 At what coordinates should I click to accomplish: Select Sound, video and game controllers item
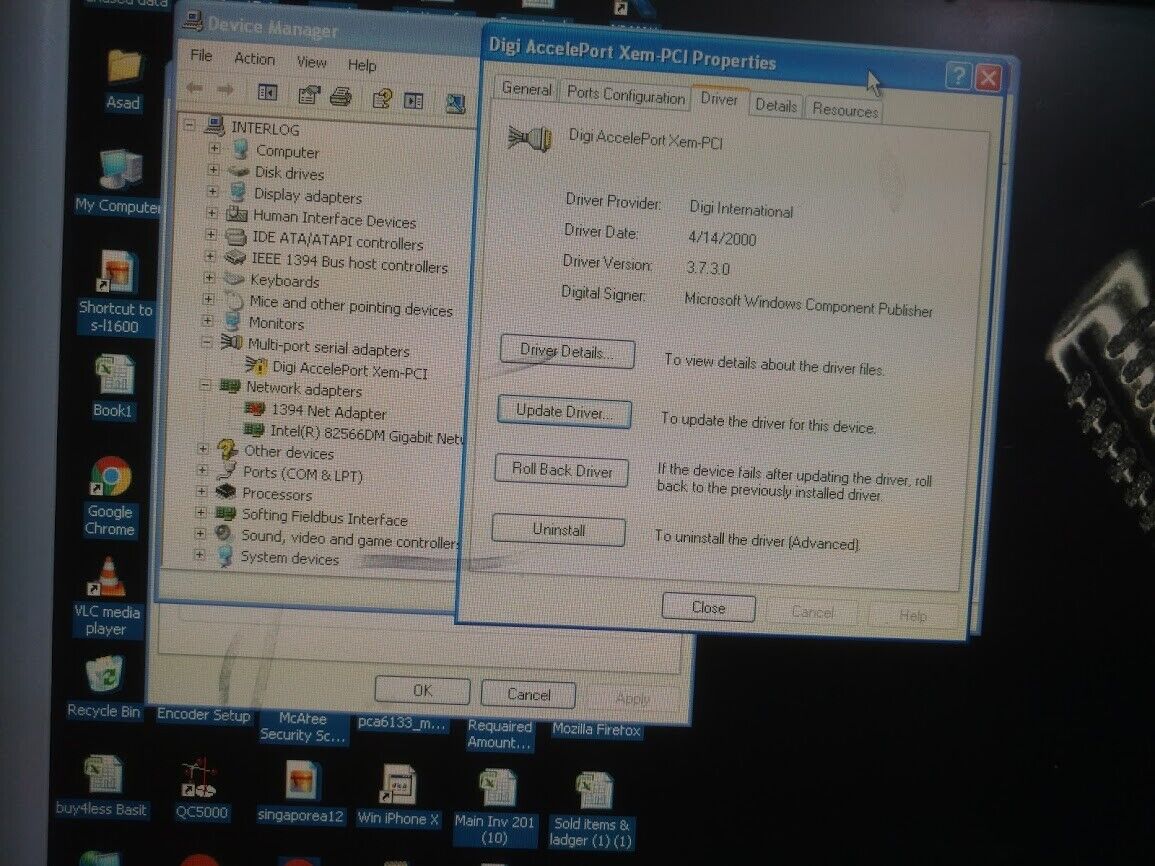pyautogui.click(x=350, y=539)
